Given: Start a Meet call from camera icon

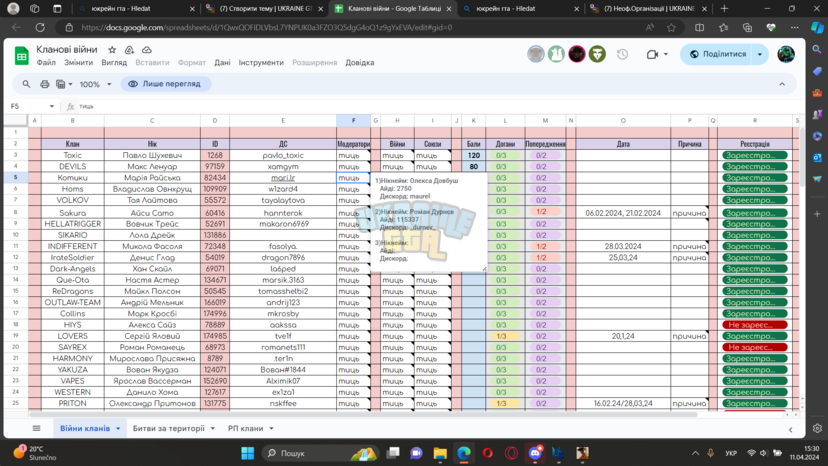Looking at the screenshot, I should tap(652, 54).
